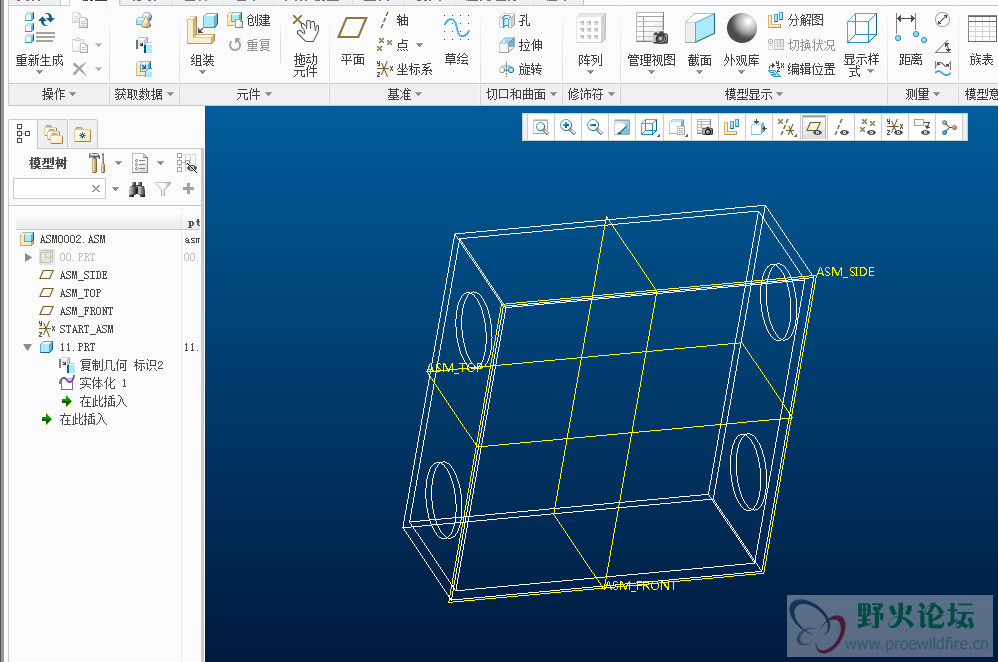The height and width of the screenshot is (662, 998).
Task: Click the repaint screen icon
Action: (x=622, y=127)
